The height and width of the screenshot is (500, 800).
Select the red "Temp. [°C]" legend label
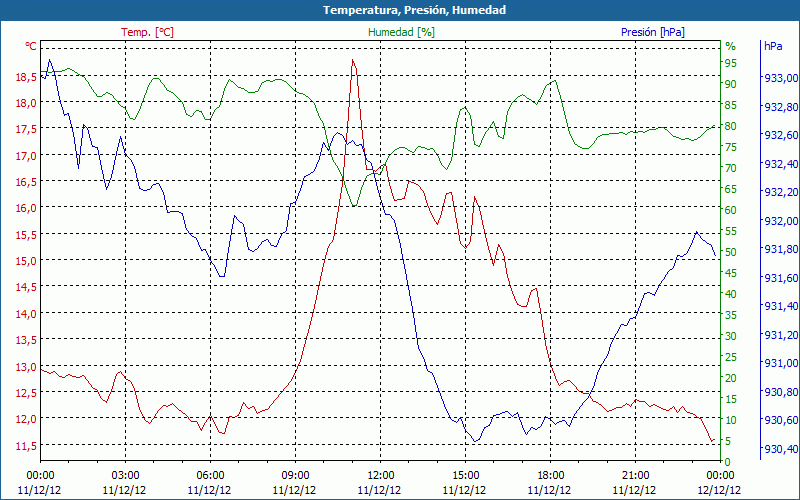pos(147,32)
